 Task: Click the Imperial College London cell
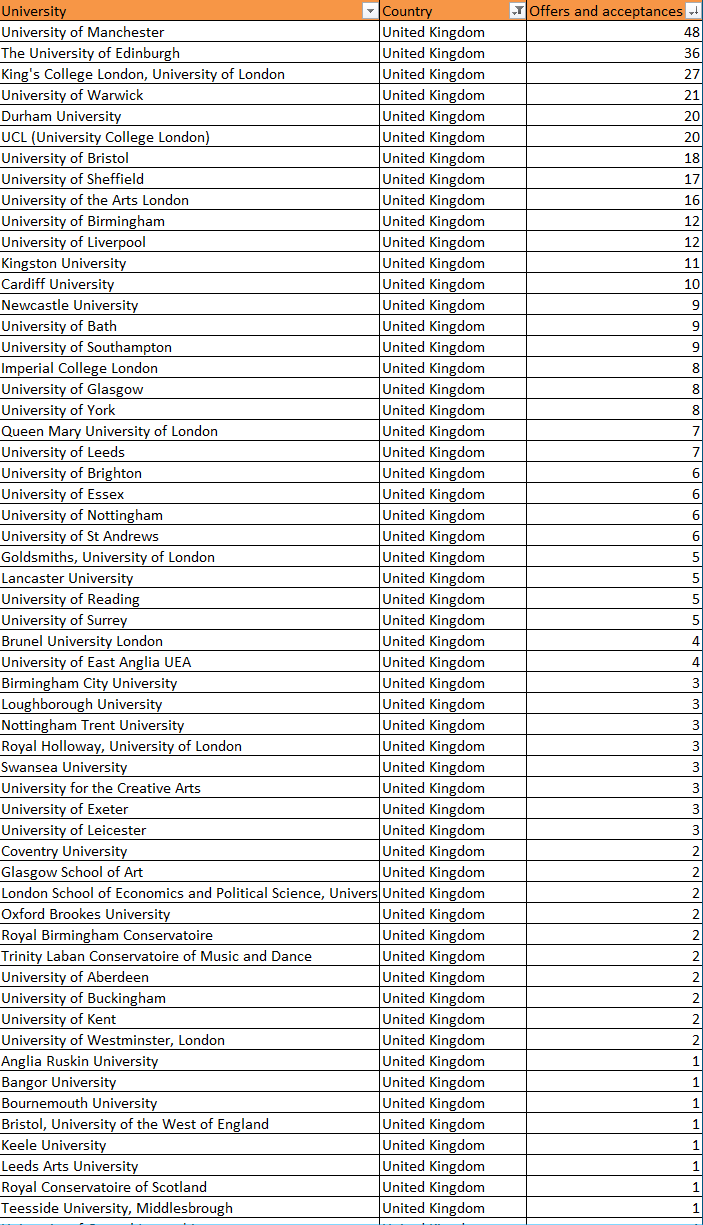(190, 368)
